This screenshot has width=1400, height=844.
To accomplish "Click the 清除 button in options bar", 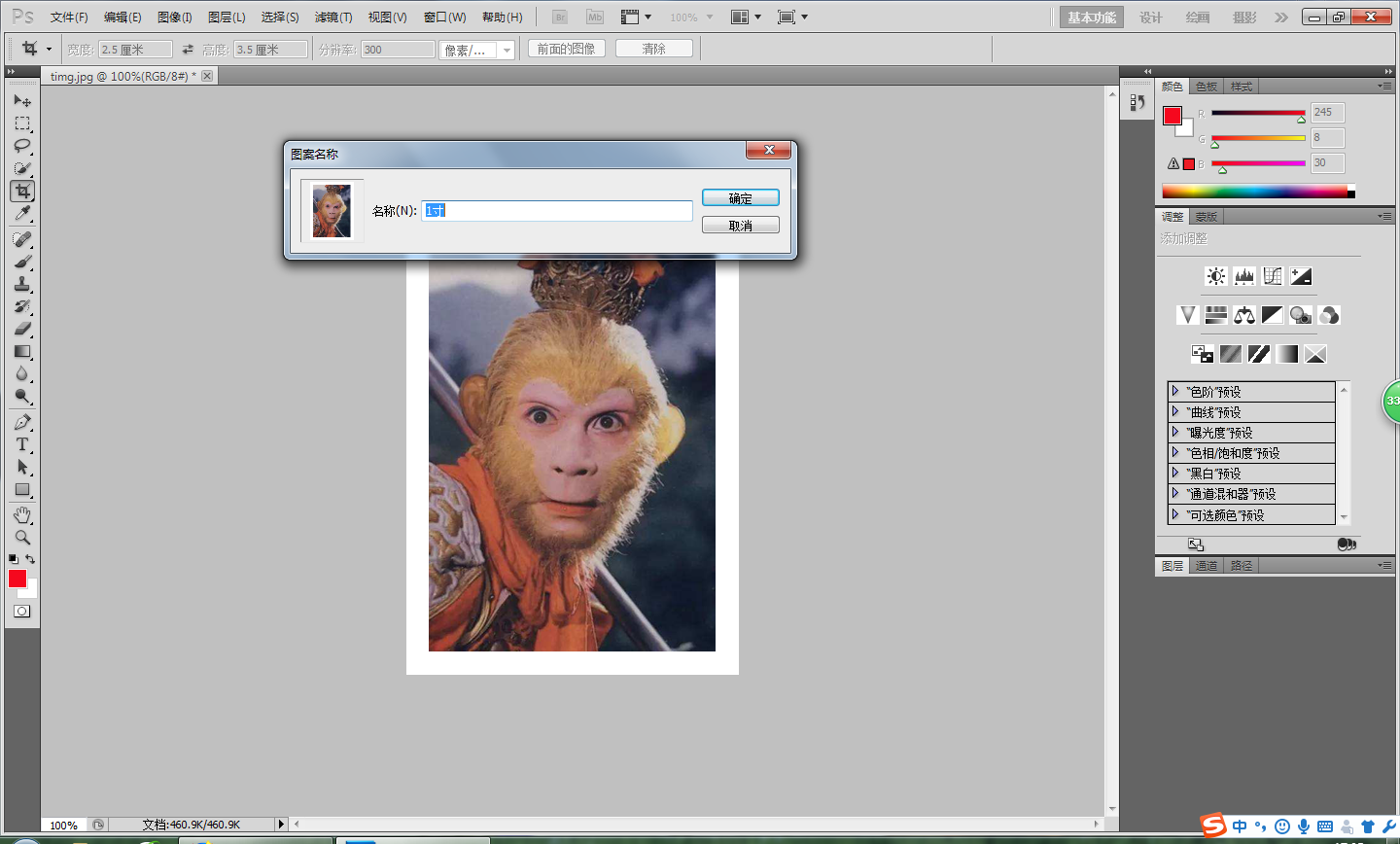I will (x=654, y=49).
